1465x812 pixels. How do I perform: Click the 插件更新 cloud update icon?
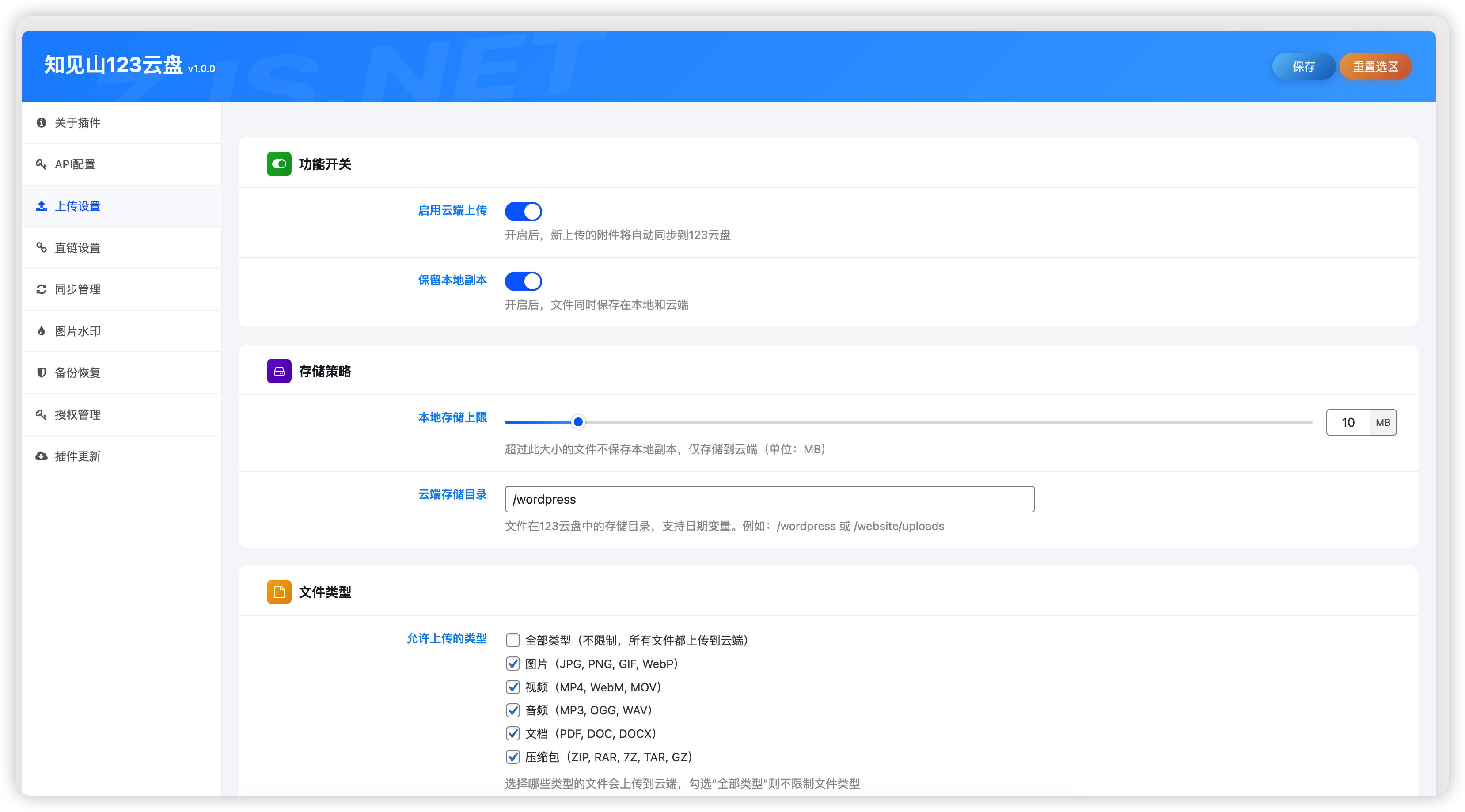(x=41, y=456)
